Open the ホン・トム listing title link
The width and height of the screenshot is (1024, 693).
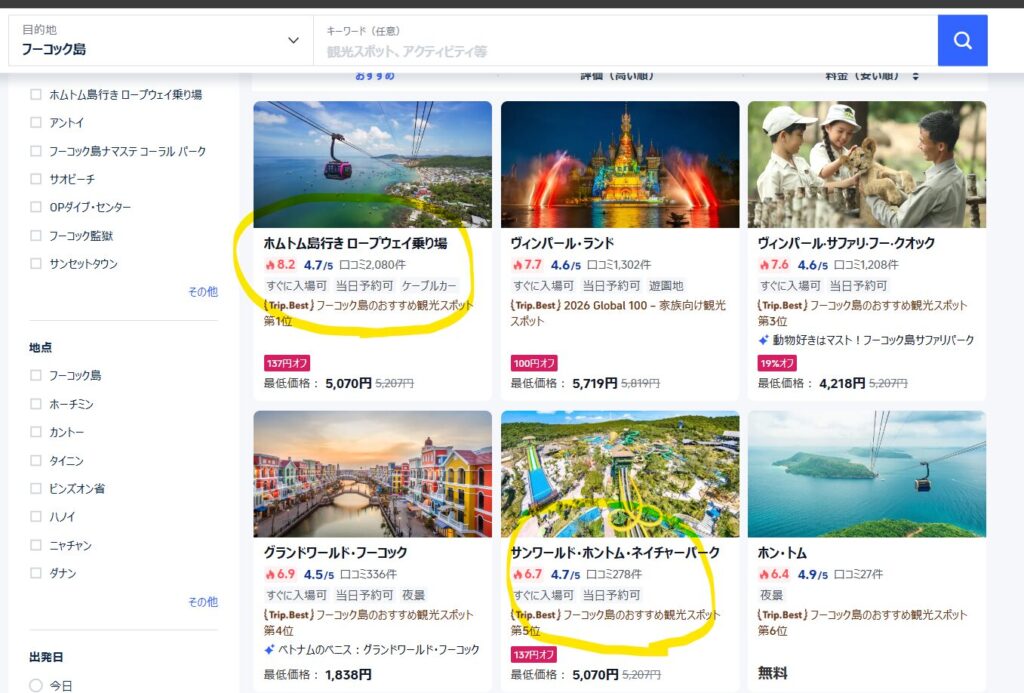pos(783,552)
